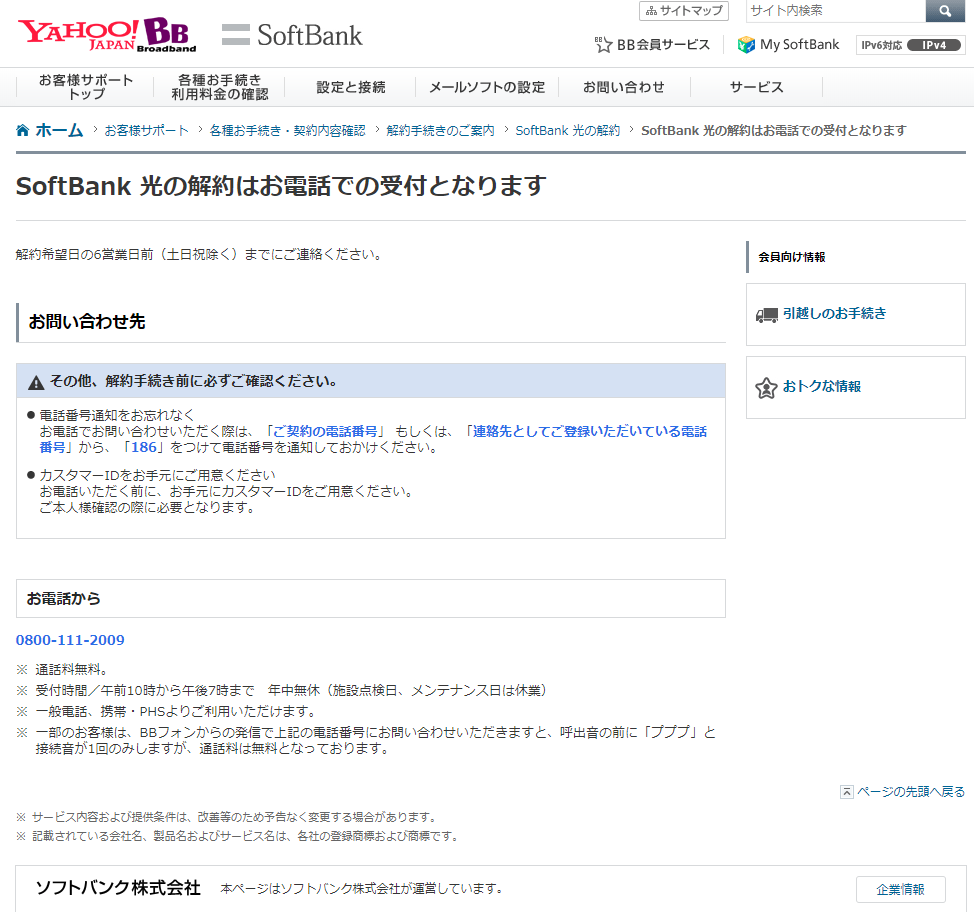This screenshot has height=912, width=974.
Task: Open おトクな情報 link
Action: [822, 386]
